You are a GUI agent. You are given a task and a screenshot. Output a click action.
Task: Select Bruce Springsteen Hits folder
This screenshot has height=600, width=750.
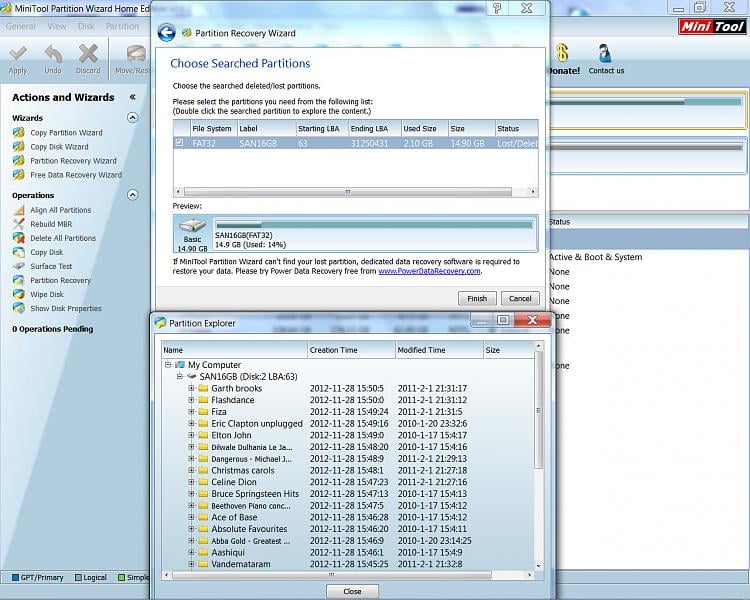tap(255, 493)
